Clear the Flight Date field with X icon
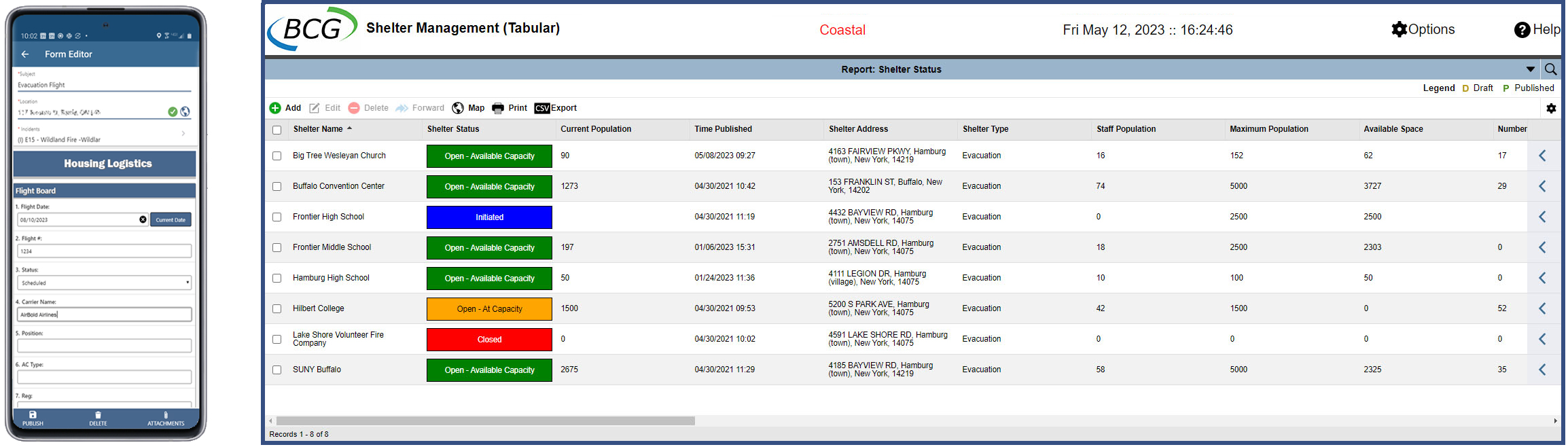 (143, 219)
